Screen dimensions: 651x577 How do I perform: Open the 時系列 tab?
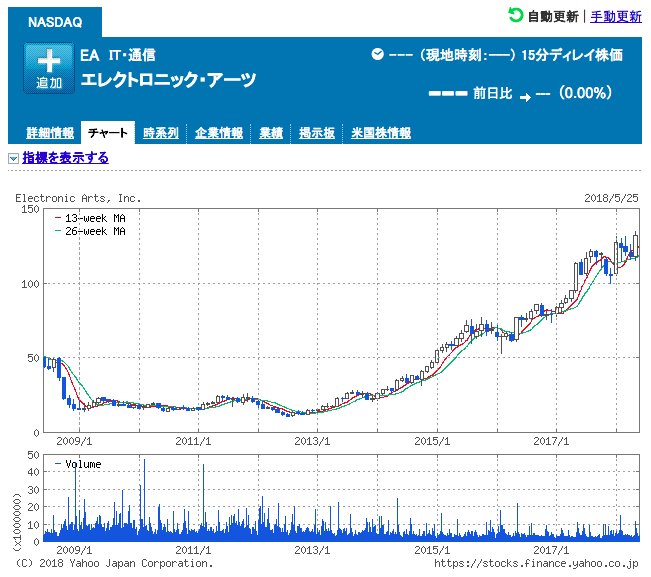pyautogui.click(x=161, y=133)
